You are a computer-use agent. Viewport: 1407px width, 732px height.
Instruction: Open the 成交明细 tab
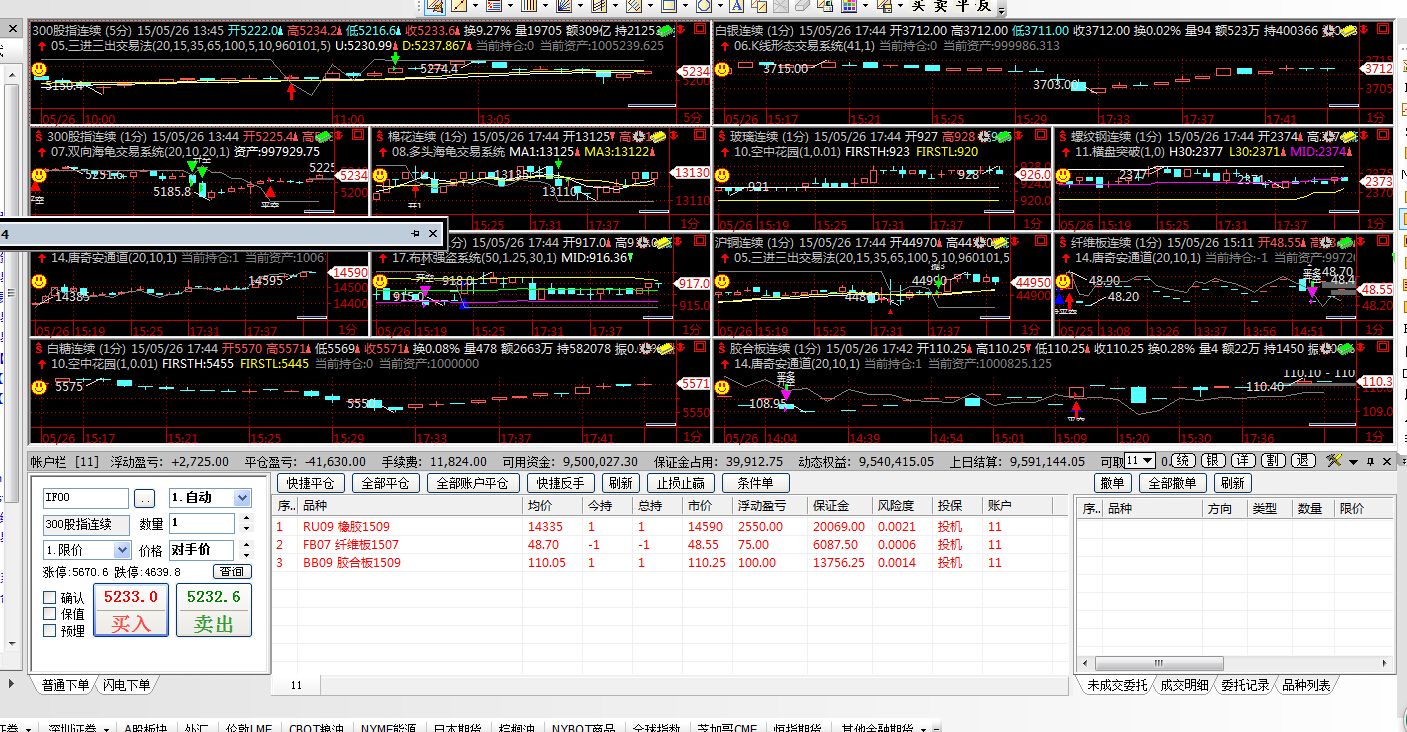1183,685
